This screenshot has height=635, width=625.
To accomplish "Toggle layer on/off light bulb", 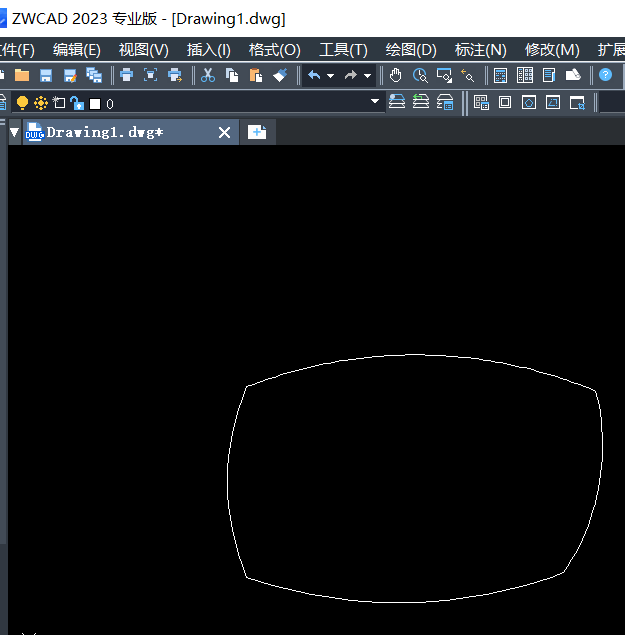I will point(22,102).
